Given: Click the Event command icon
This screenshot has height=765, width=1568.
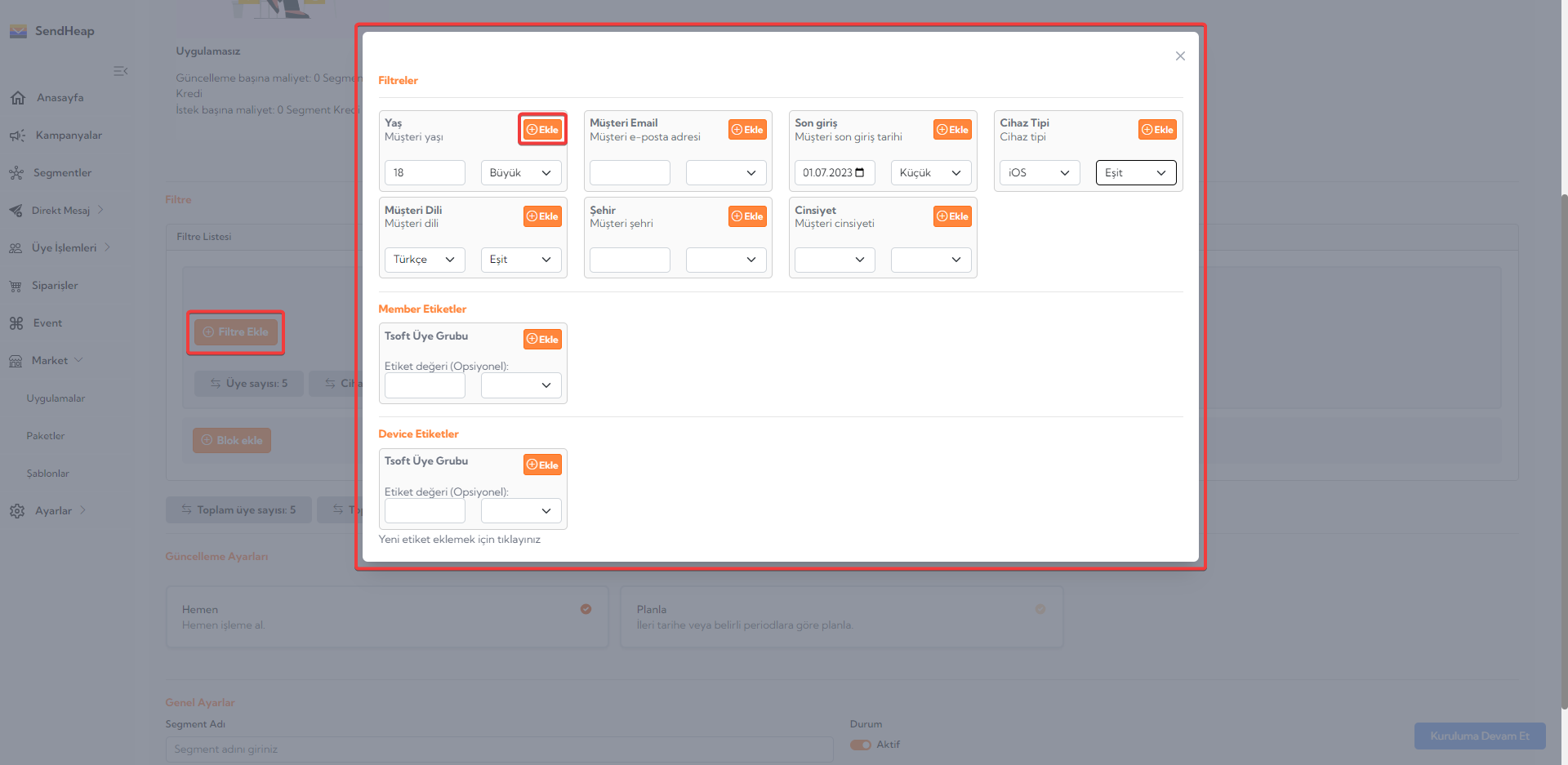Looking at the screenshot, I should coord(16,323).
